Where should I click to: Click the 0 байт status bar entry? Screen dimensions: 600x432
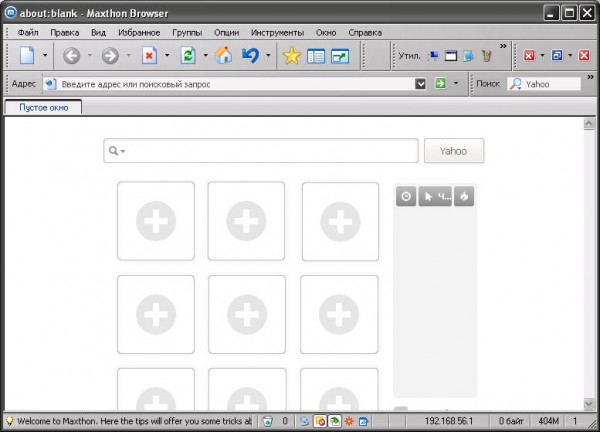[x=511, y=421]
